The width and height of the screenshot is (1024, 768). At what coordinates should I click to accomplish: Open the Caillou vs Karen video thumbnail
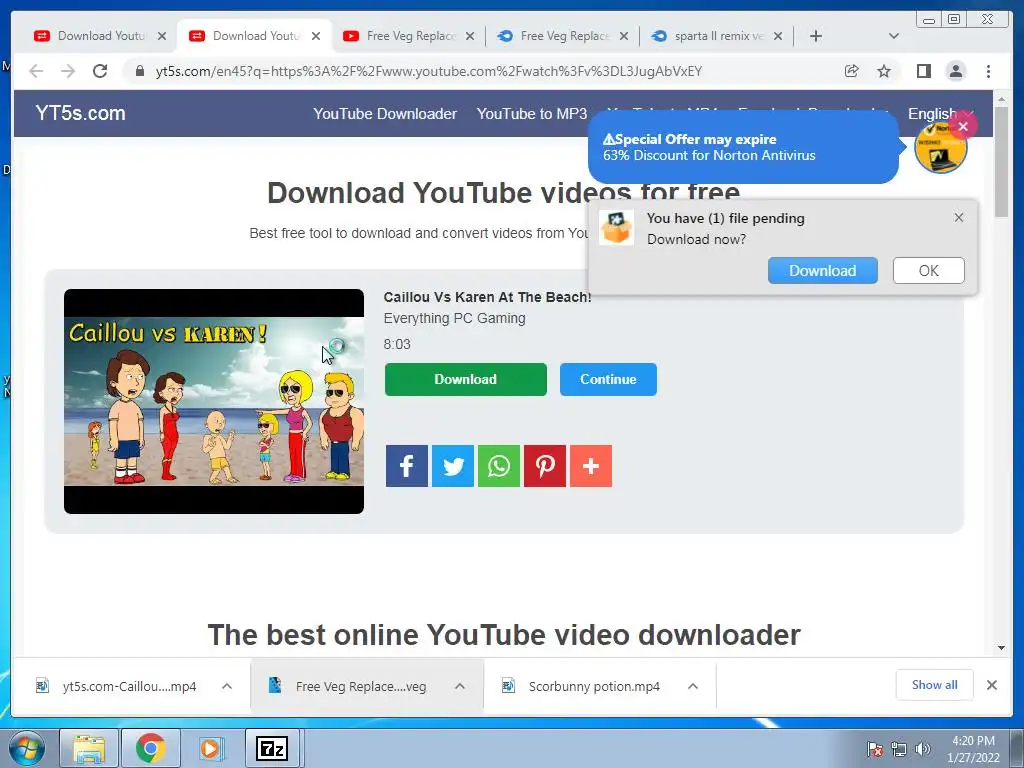(x=214, y=401)
